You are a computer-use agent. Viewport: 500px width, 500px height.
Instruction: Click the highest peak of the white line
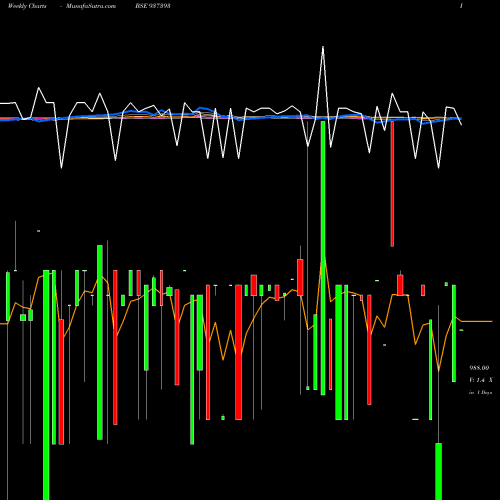323,47
